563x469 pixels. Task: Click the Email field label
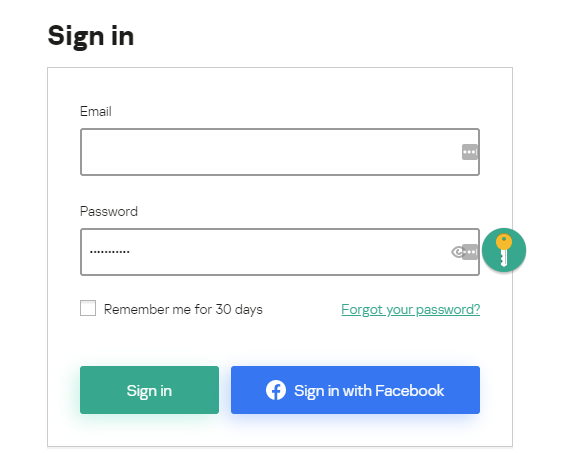coord(96,111)
